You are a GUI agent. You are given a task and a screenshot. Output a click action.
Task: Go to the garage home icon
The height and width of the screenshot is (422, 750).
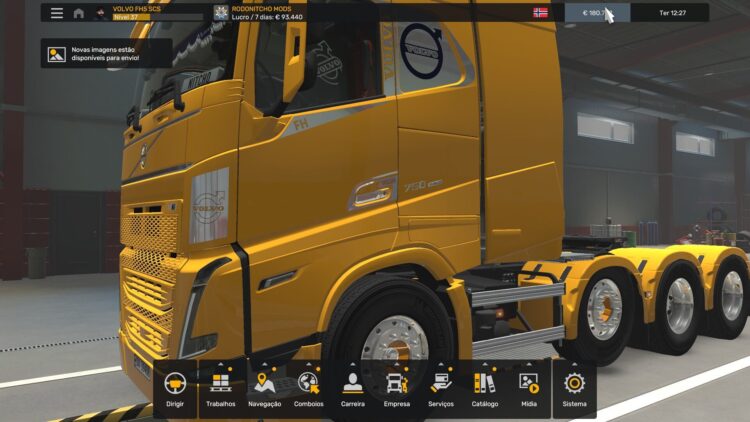tap(79, 13)
